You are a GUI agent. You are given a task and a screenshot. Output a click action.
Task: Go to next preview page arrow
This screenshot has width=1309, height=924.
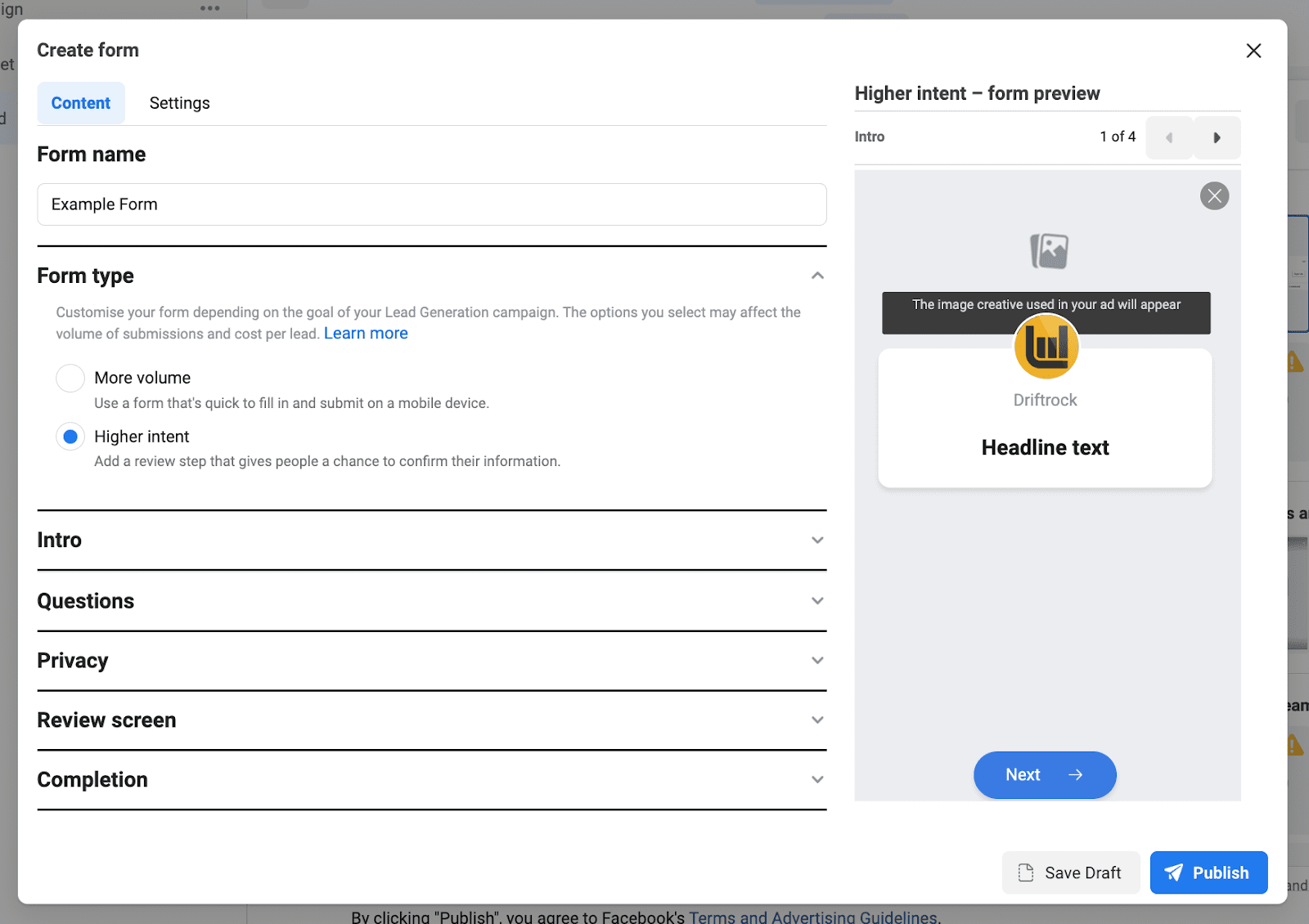1217,137
